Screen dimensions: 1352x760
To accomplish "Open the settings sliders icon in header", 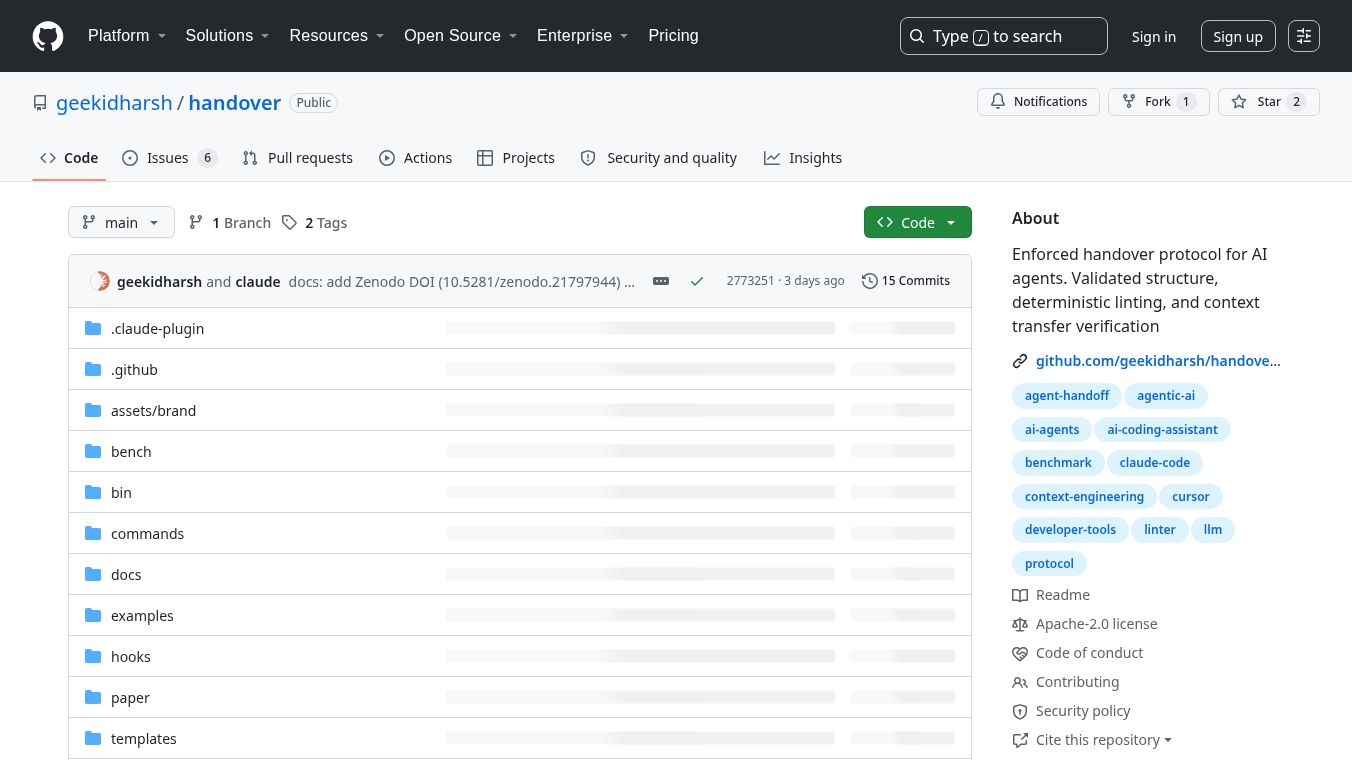I will click(1304, 36).
